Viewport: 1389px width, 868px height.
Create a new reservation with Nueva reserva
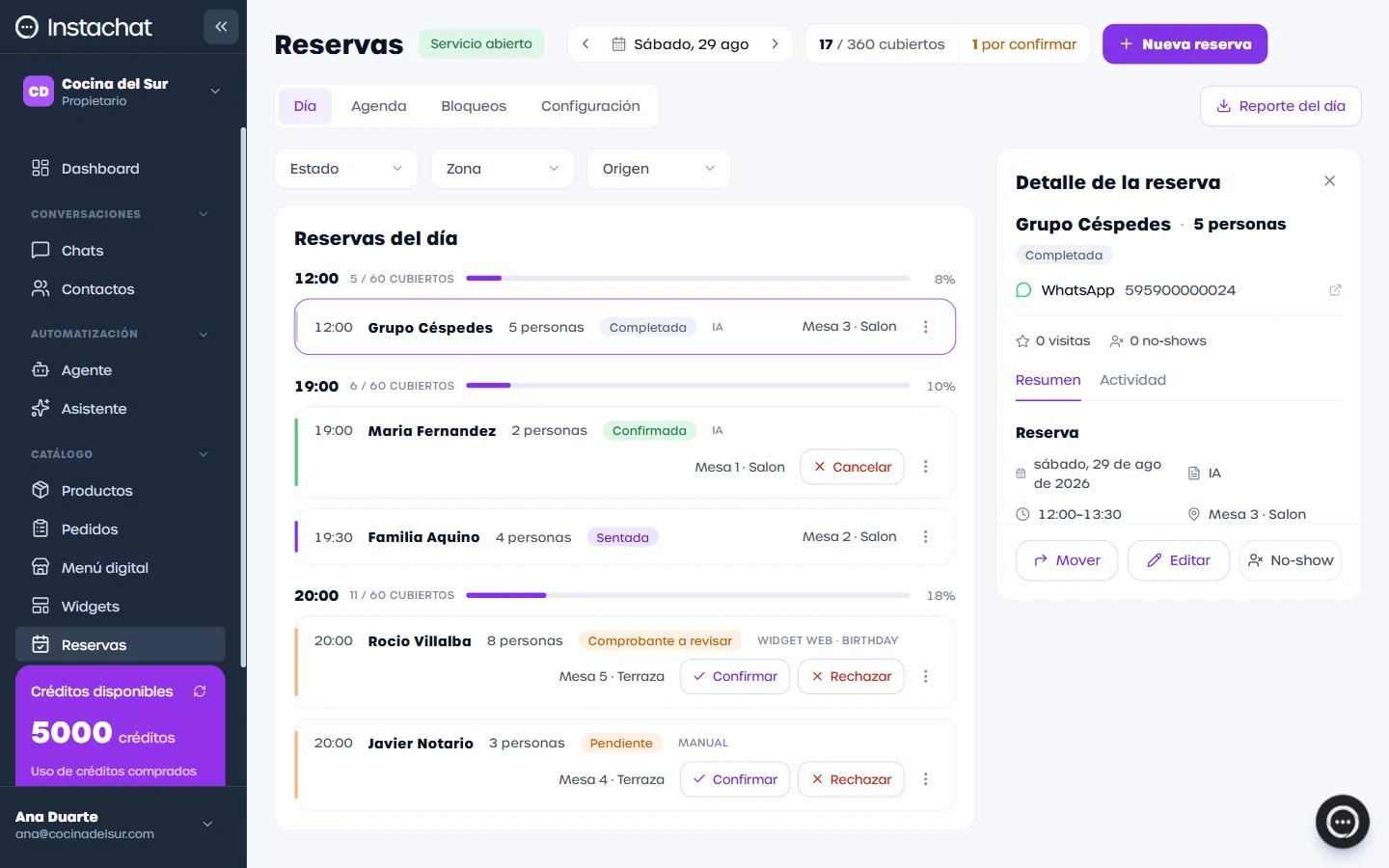pyautogui.click(x=1185, y=44)
